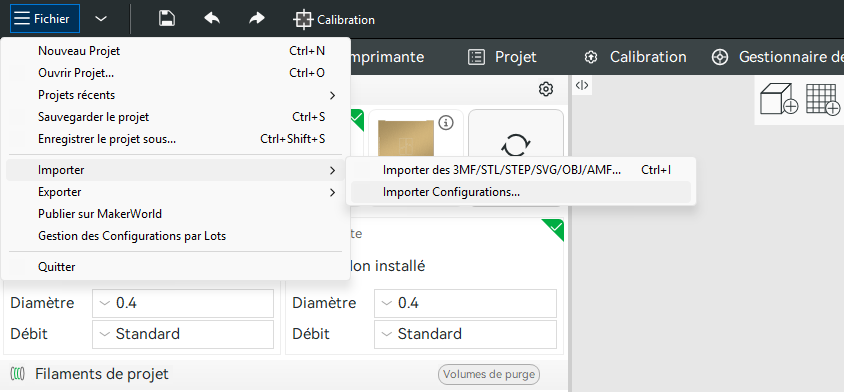Open Calibration in the top toolbar
This screenshot has height=392, width=844.
pos(334,20)
